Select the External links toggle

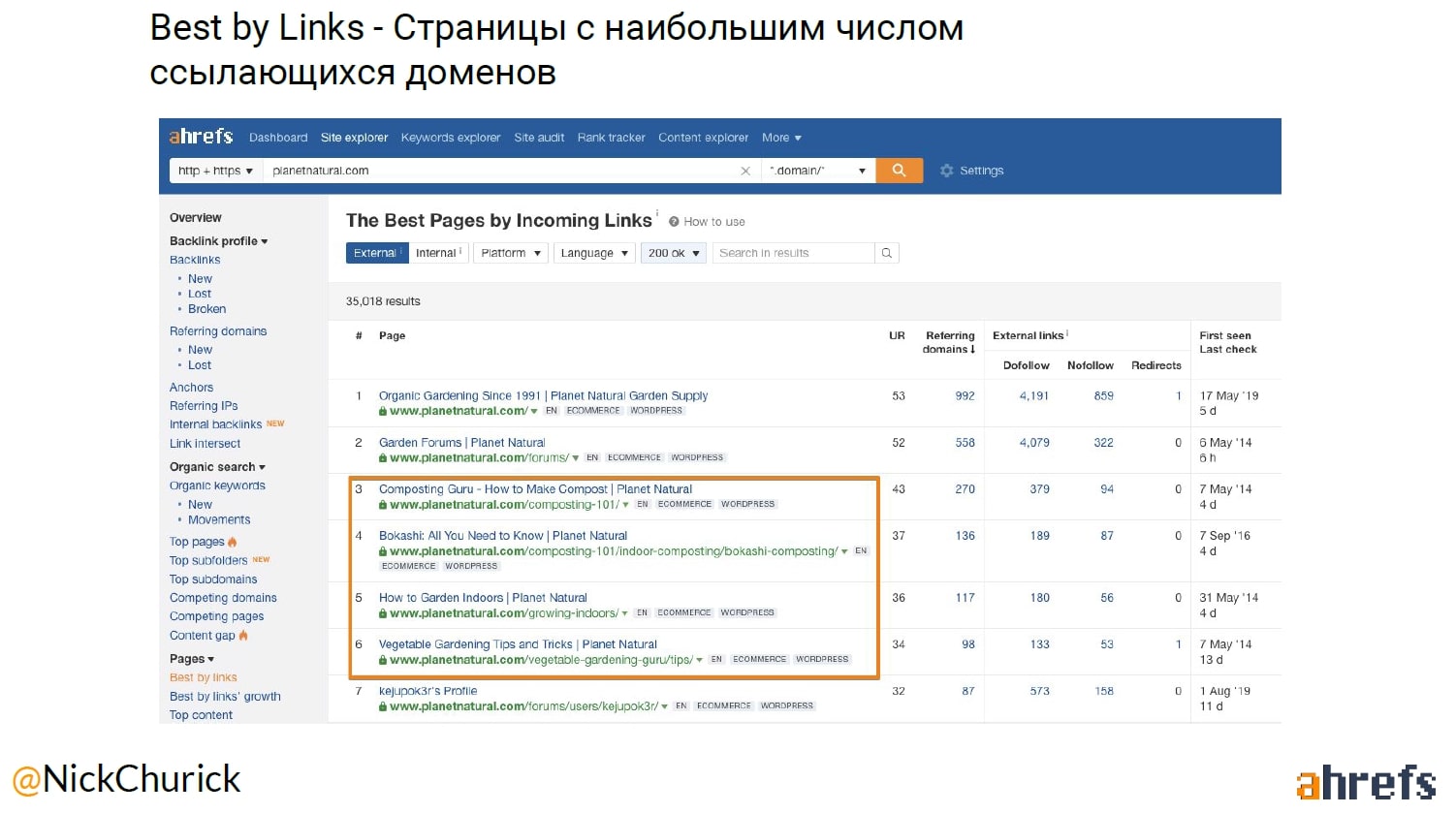tap(375, 253)
